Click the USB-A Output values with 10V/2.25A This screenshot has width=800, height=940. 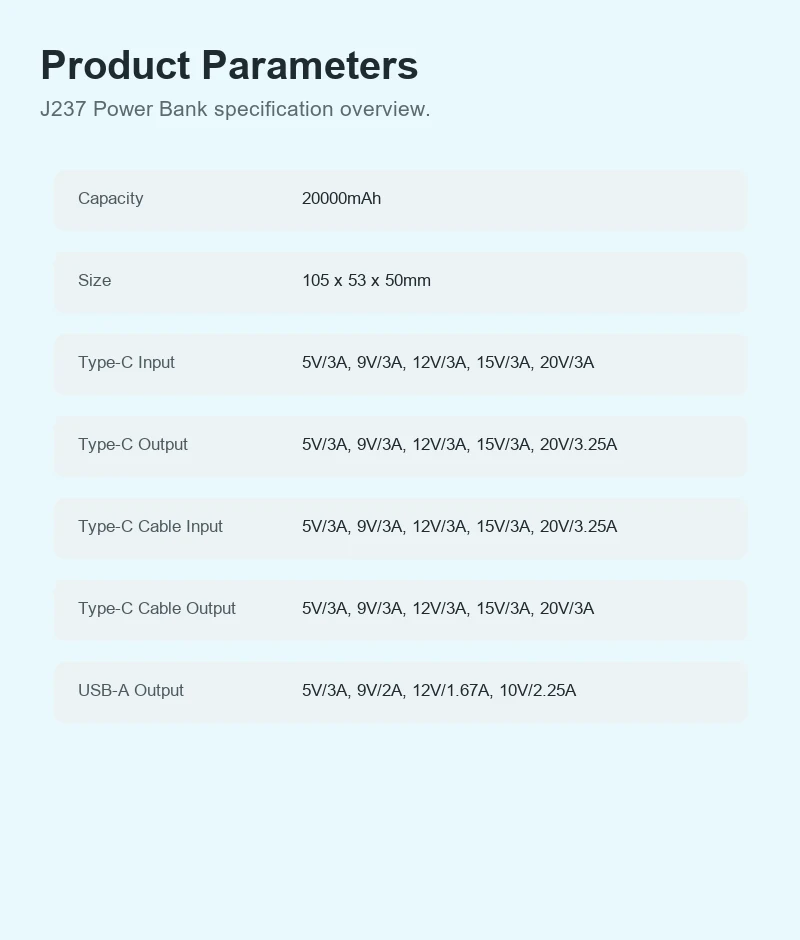(439, 691)
